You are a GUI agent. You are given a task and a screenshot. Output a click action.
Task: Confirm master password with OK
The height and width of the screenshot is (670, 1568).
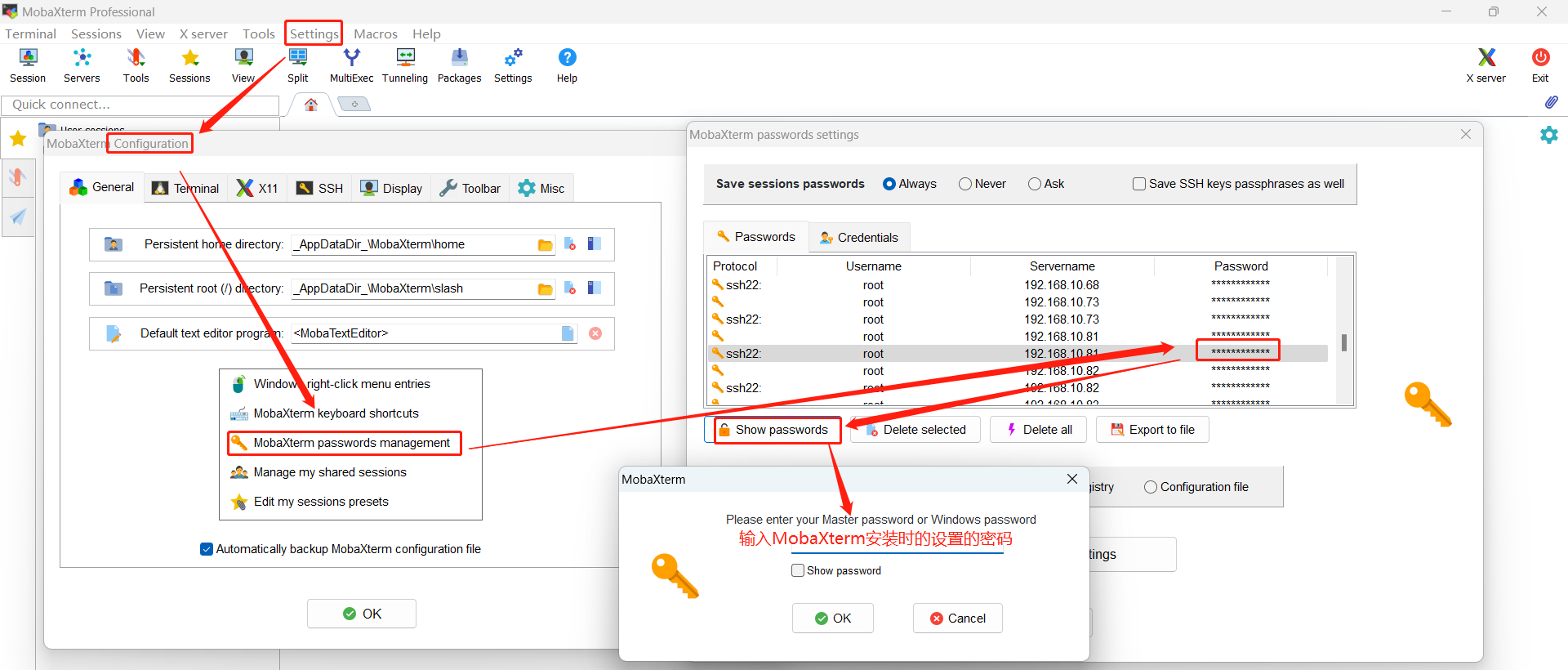[x=833, y=619]
